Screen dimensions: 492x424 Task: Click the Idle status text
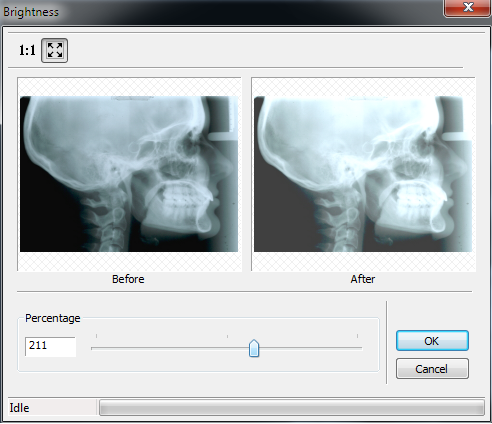(x=19, y=408)
